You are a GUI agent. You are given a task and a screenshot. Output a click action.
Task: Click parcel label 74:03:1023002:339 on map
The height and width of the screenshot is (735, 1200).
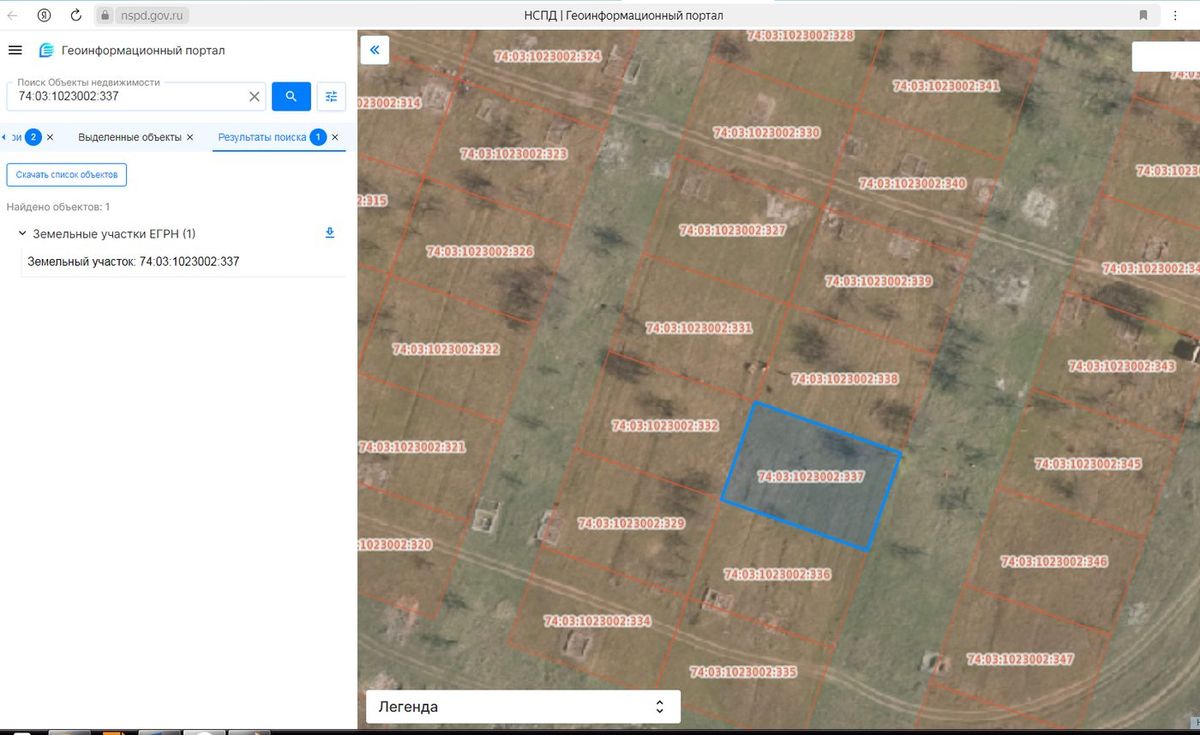click(x=878, y=281)
